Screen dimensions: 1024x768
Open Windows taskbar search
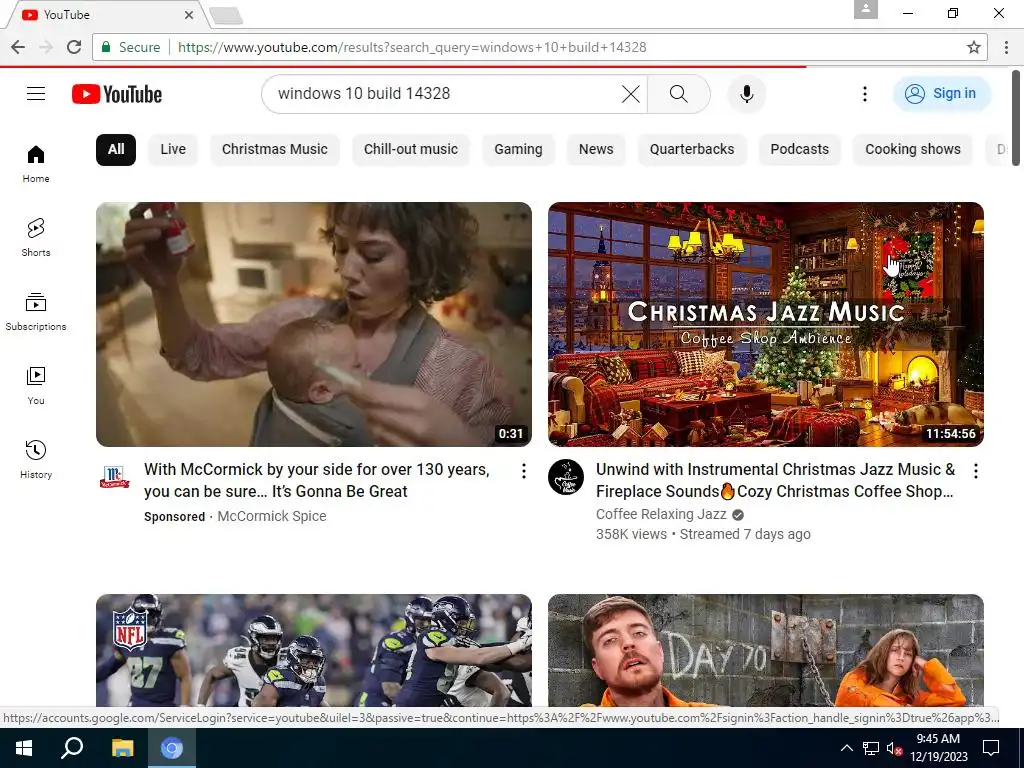[x=72, y=748]
